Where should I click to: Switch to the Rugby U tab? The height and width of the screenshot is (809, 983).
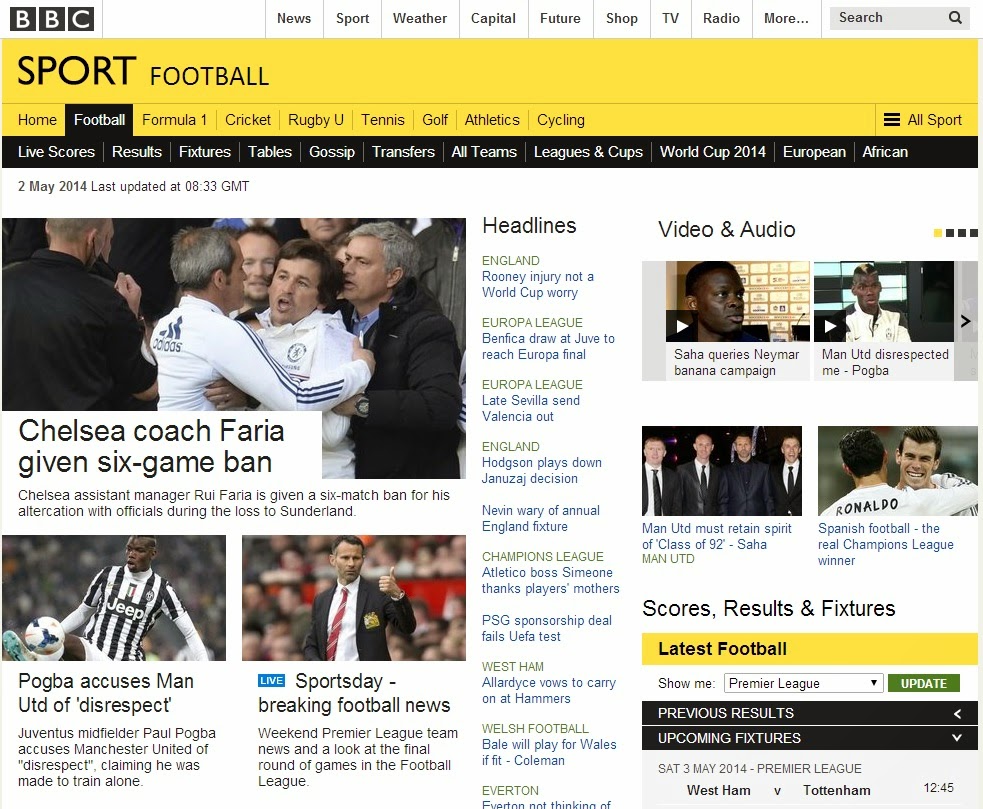pyautogui.click(x=316, y=120)
